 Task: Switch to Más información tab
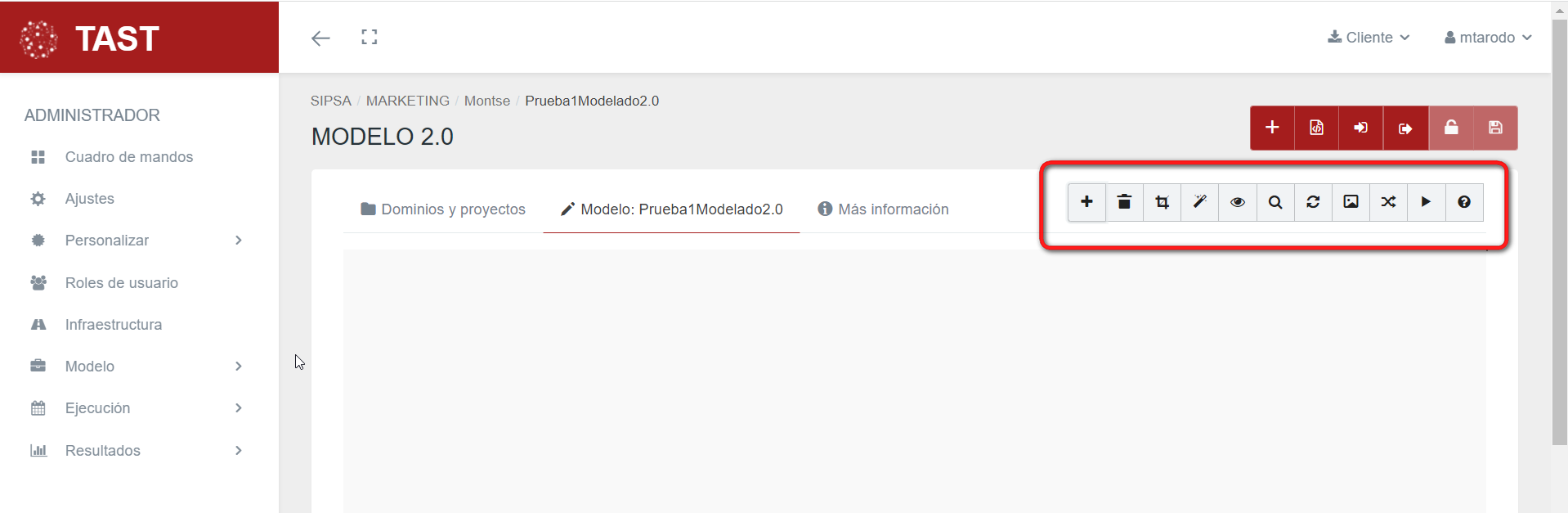point(883,209)
